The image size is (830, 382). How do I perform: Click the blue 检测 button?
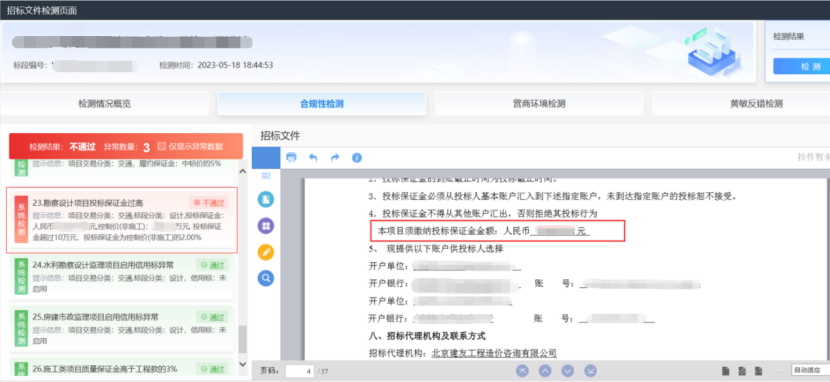[801, 66]
